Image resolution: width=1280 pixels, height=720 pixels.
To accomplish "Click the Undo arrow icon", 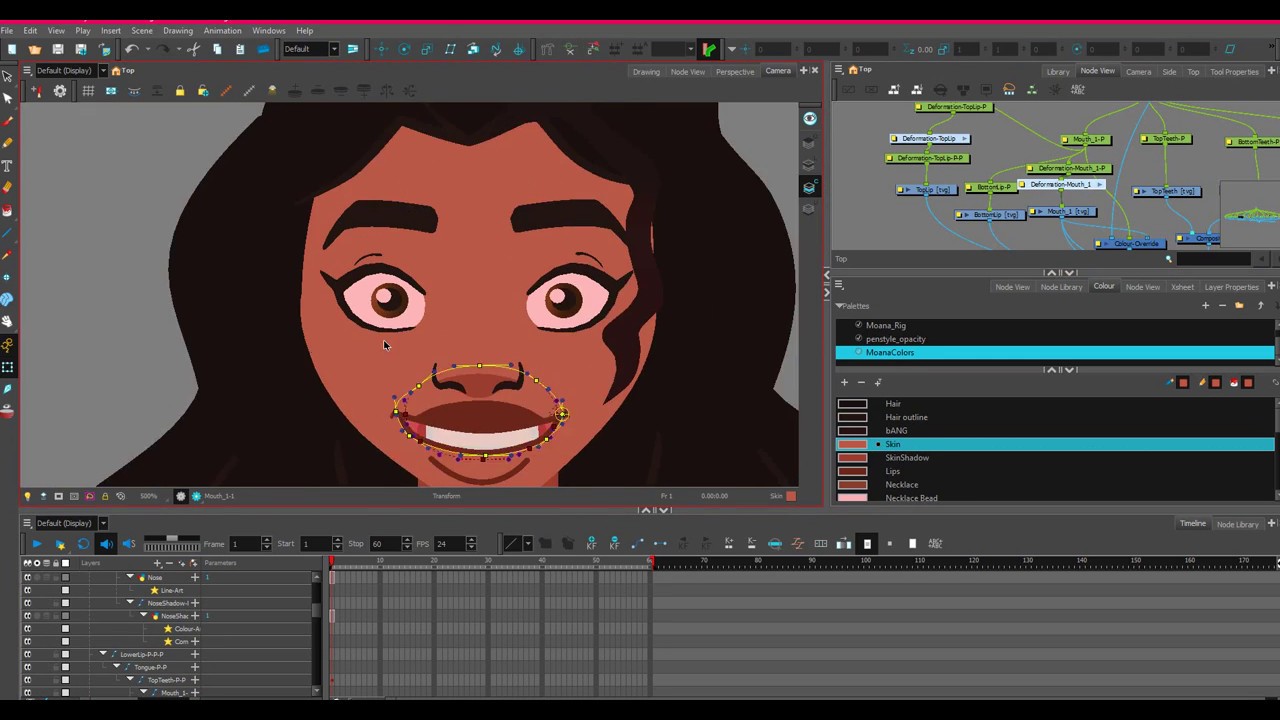I will coord(131,49).
